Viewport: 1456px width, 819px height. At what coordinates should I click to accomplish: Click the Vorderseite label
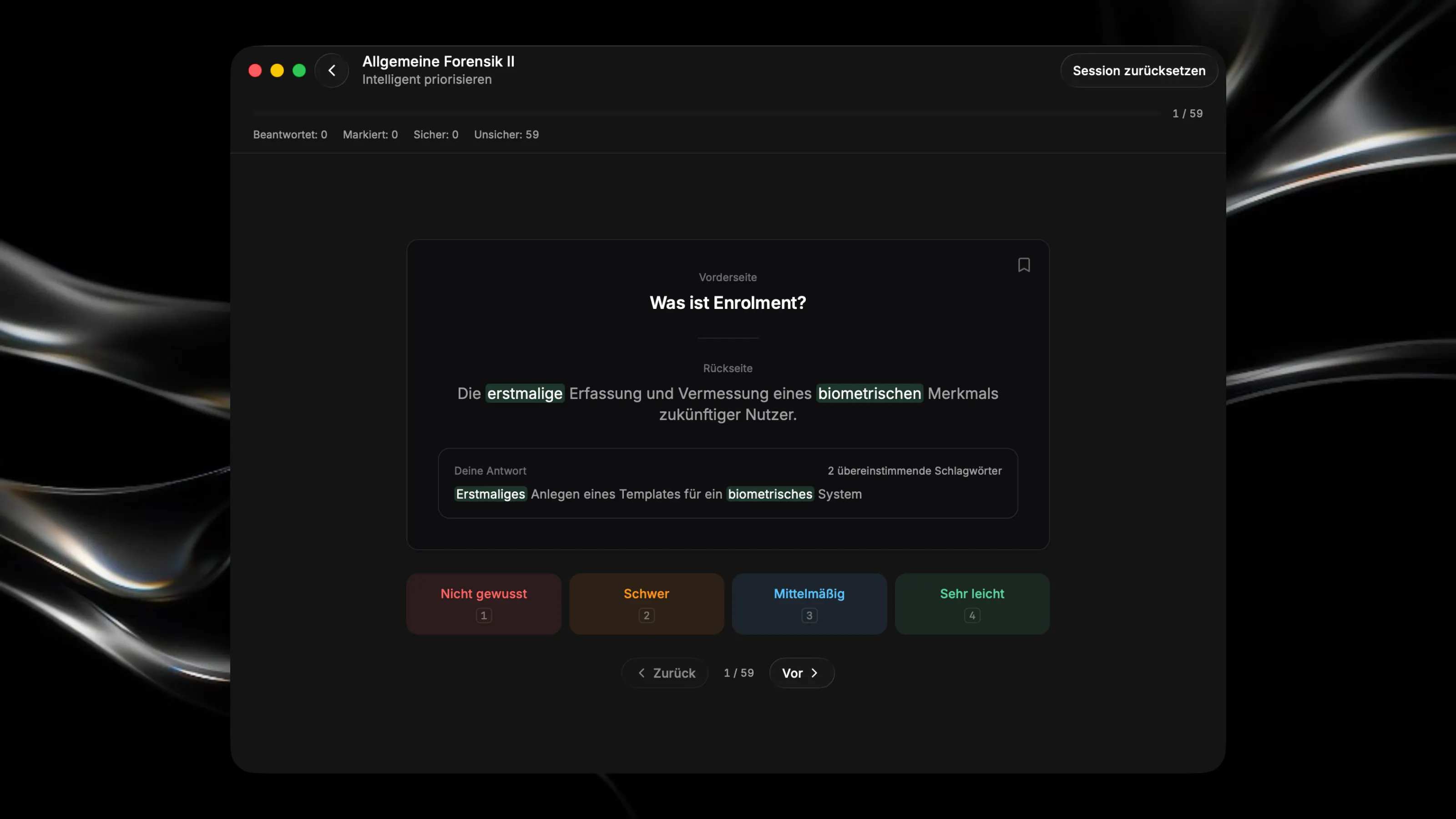pos(728,278)
